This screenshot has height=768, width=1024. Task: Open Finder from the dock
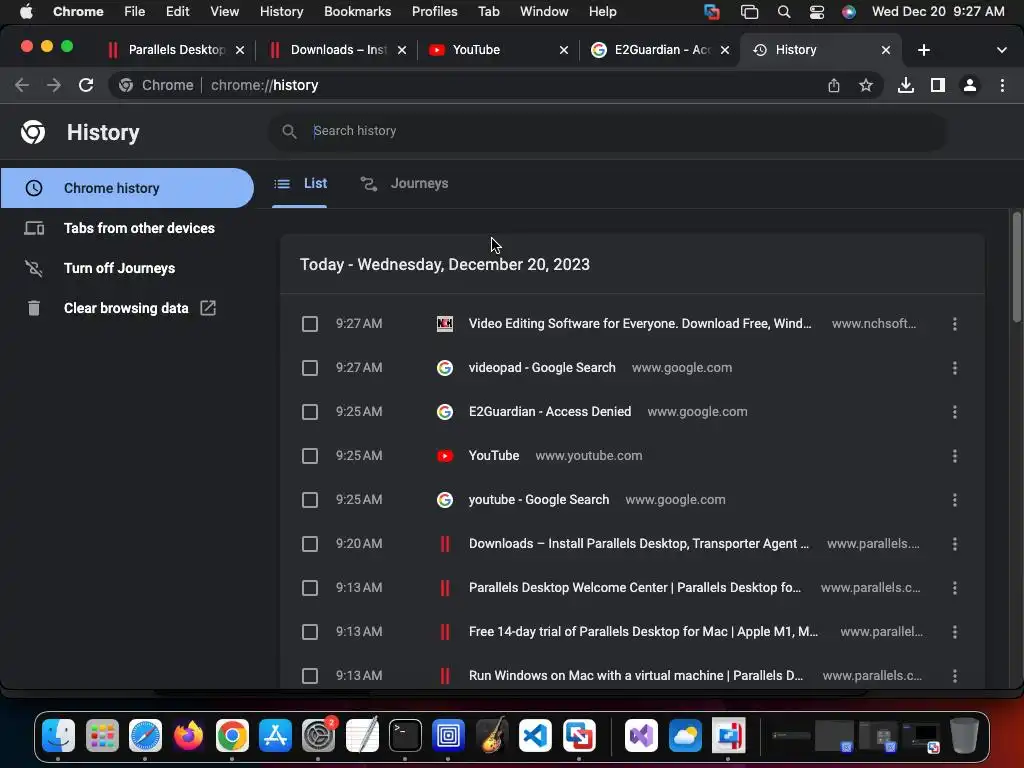click(59, 736)
